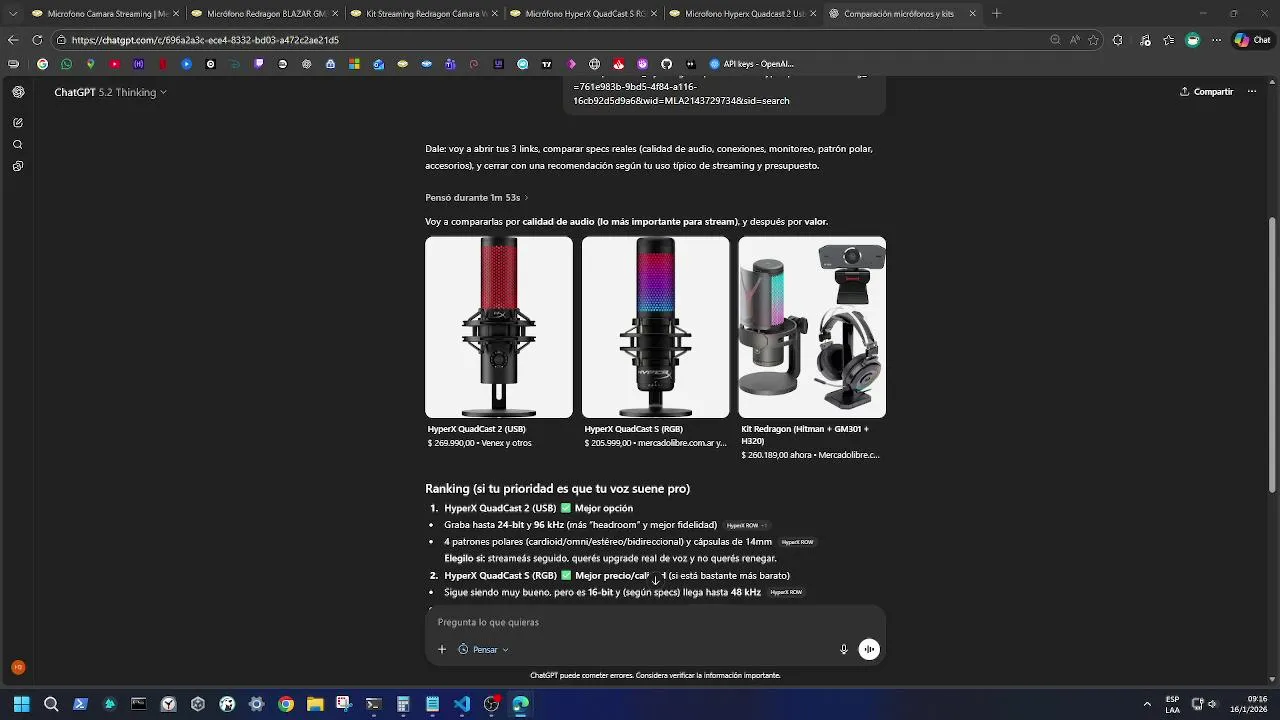The width and height of the screenshot is (1280, 720).
Task: Start voice mode with waveform button
Action: pyautogui.click(x=869, y=649)
